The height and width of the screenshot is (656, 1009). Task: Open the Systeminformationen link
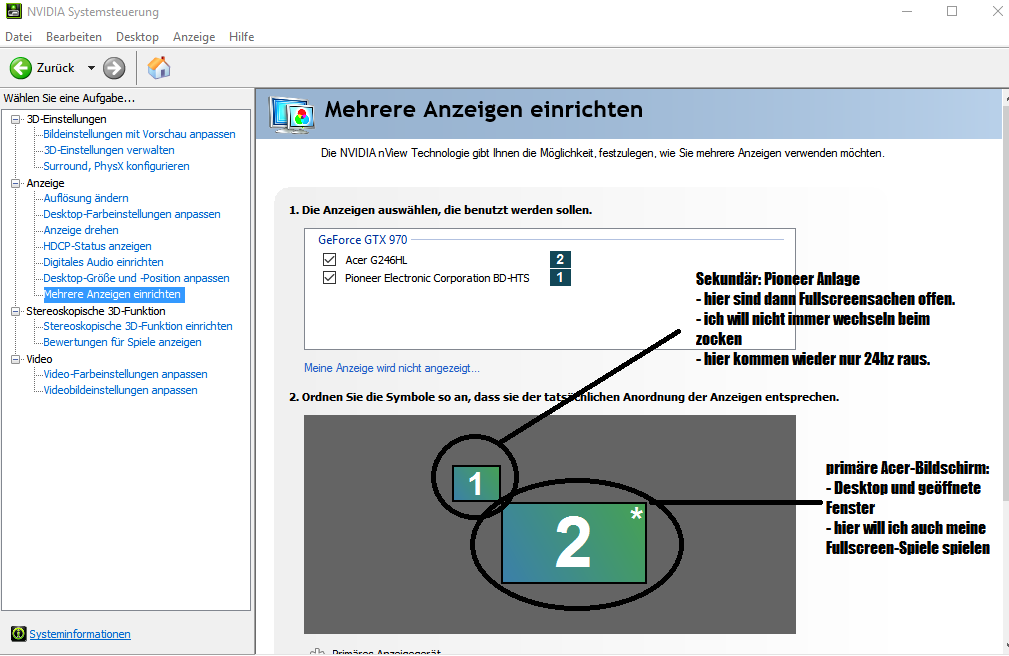point(80,634)
